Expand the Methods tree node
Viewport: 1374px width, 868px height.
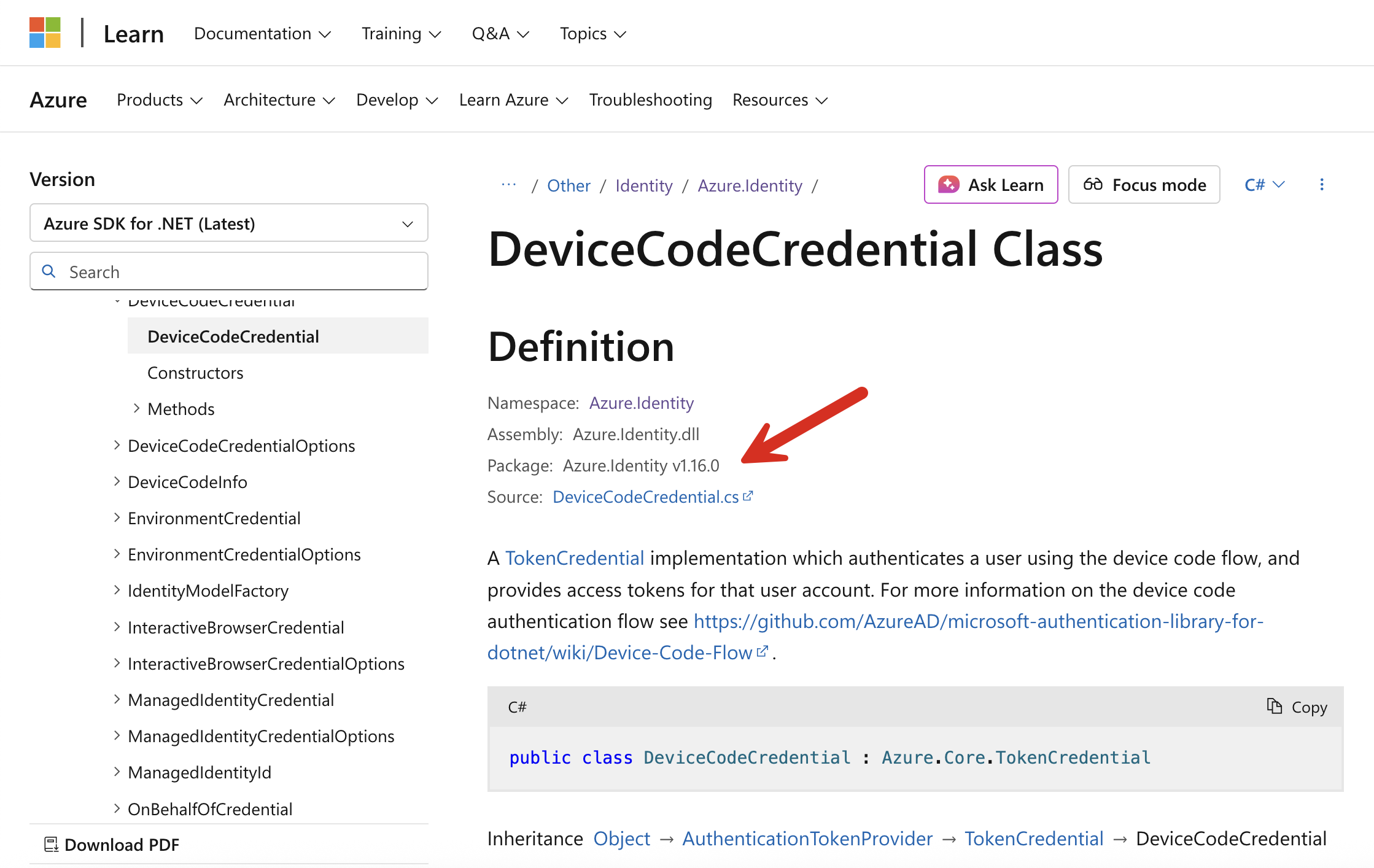coord(136,408)
